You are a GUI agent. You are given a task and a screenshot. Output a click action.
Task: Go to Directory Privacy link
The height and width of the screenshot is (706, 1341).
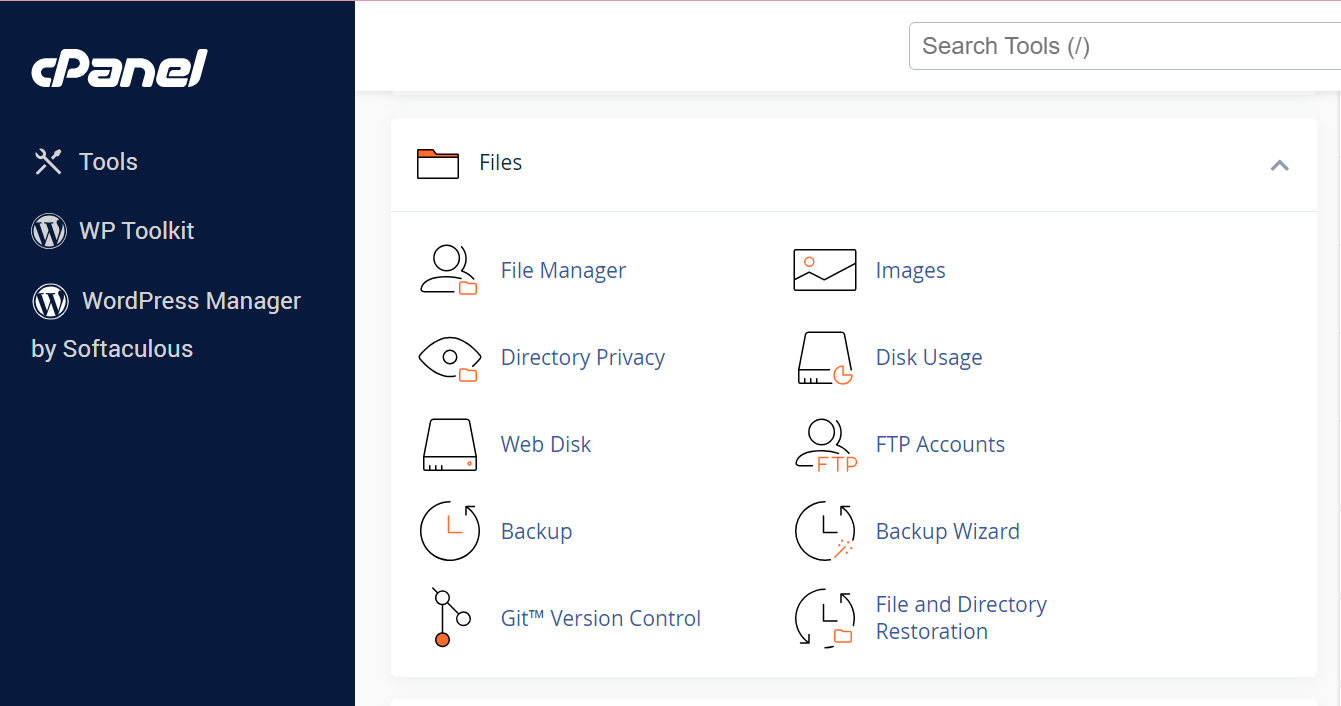click(x=583, y=357)
